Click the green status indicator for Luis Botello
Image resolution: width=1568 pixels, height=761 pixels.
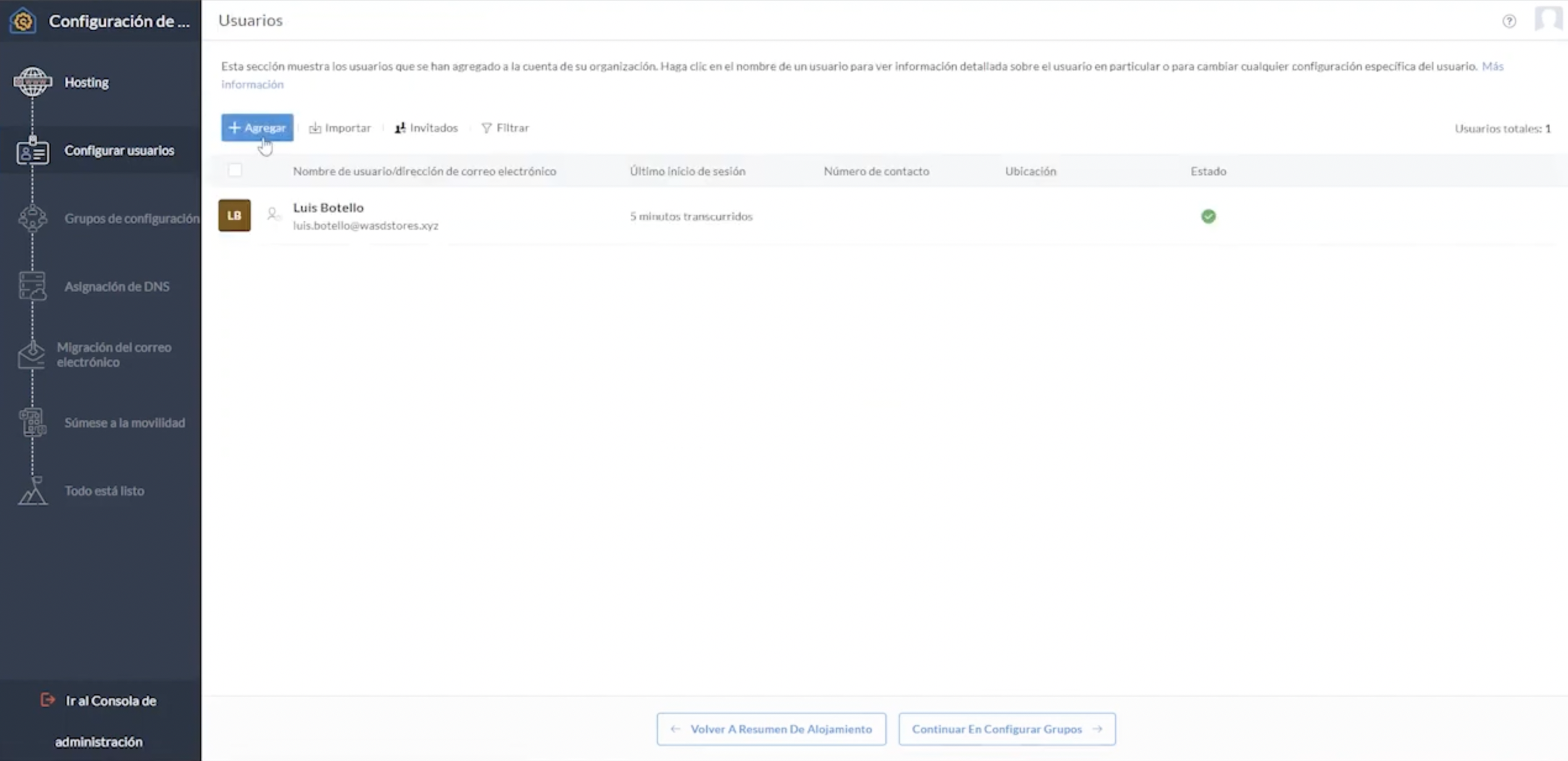(x=1208, y=215)
